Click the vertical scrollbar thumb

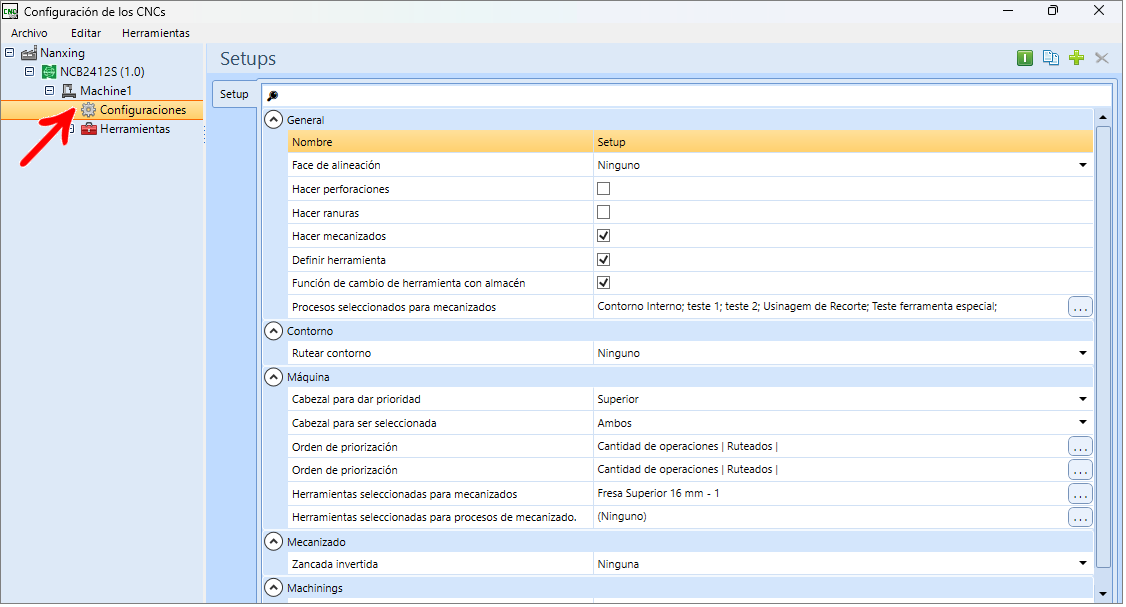coord(1103,346)
